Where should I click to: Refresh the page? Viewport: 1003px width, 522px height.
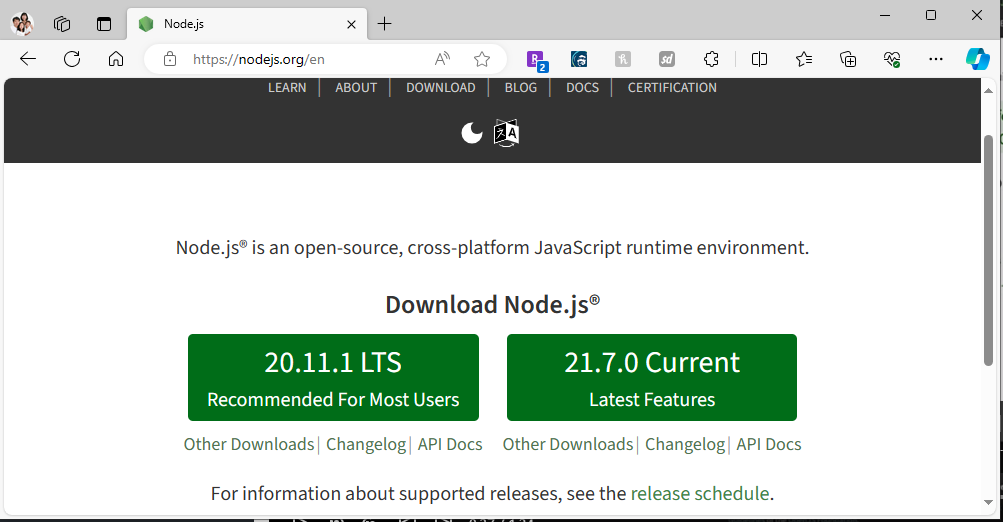tap(72, 59)
